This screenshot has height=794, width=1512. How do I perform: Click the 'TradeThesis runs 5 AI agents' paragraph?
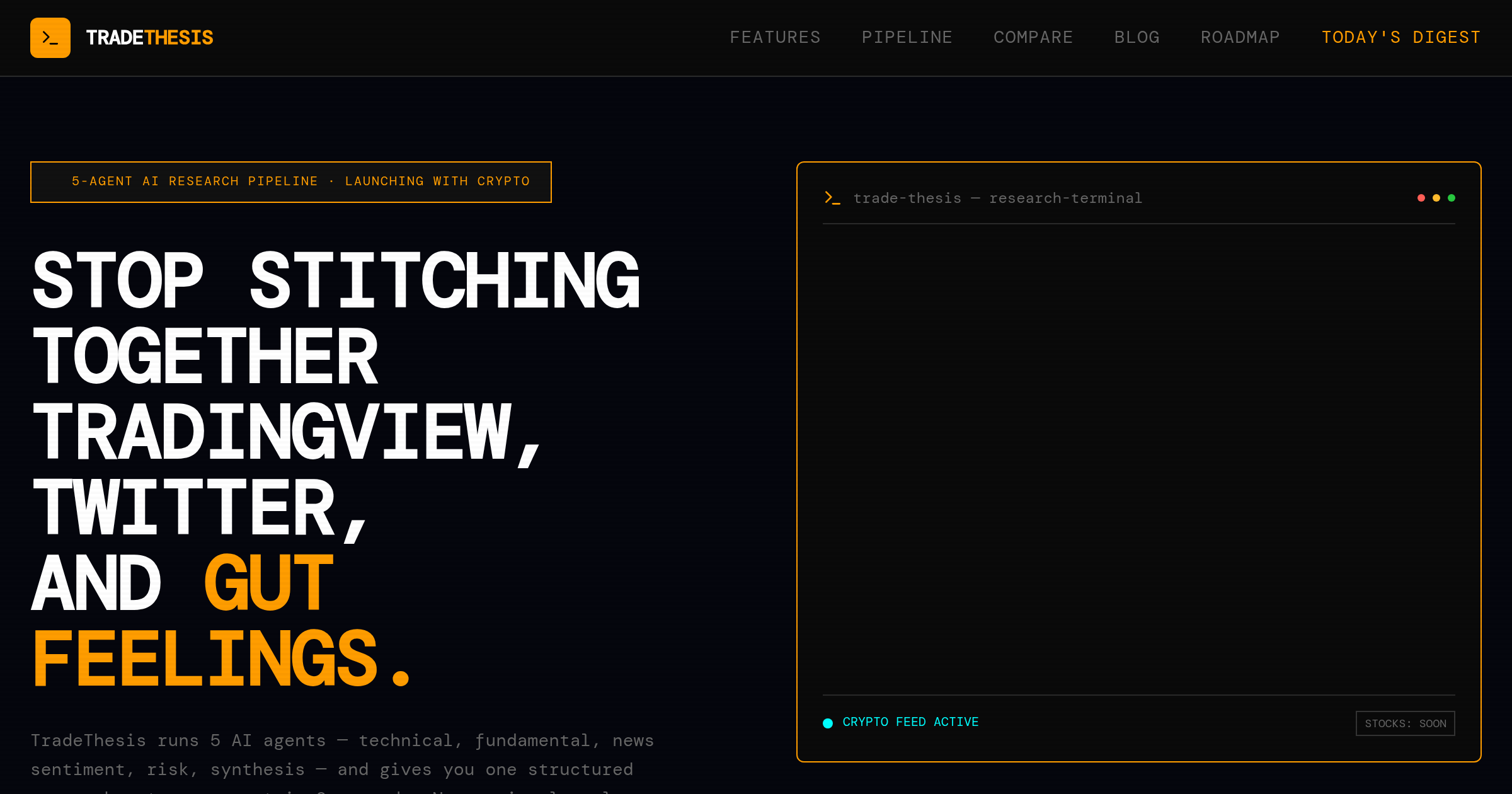pos(343,762)
